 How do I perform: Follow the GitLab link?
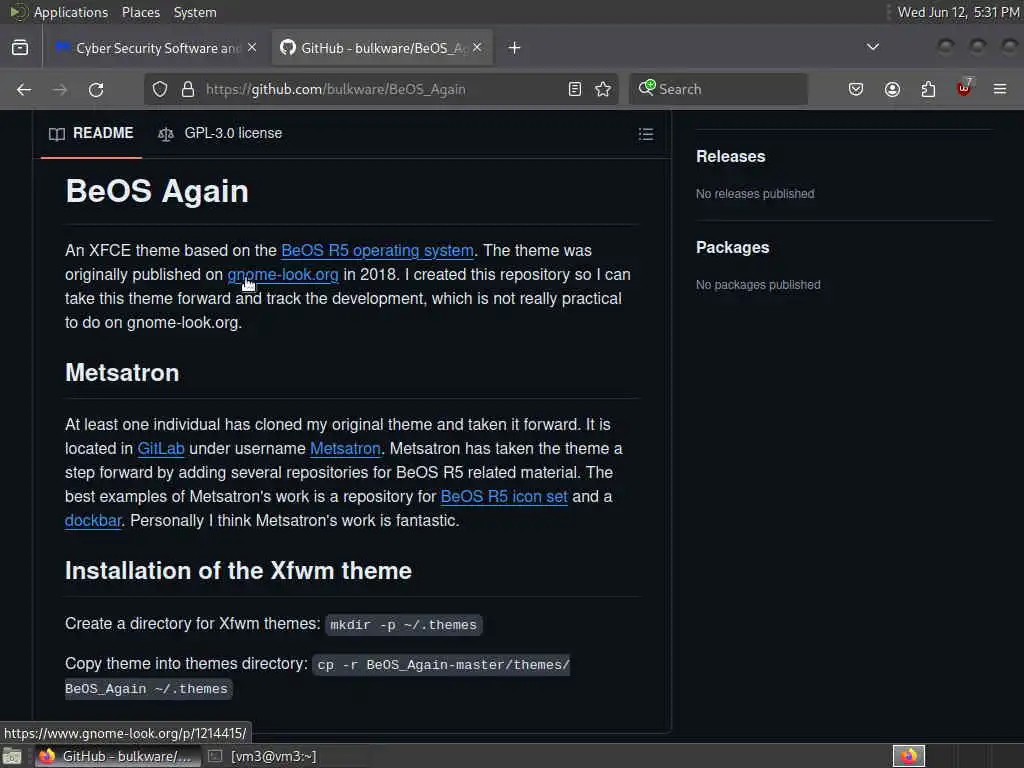click(161, 449)
